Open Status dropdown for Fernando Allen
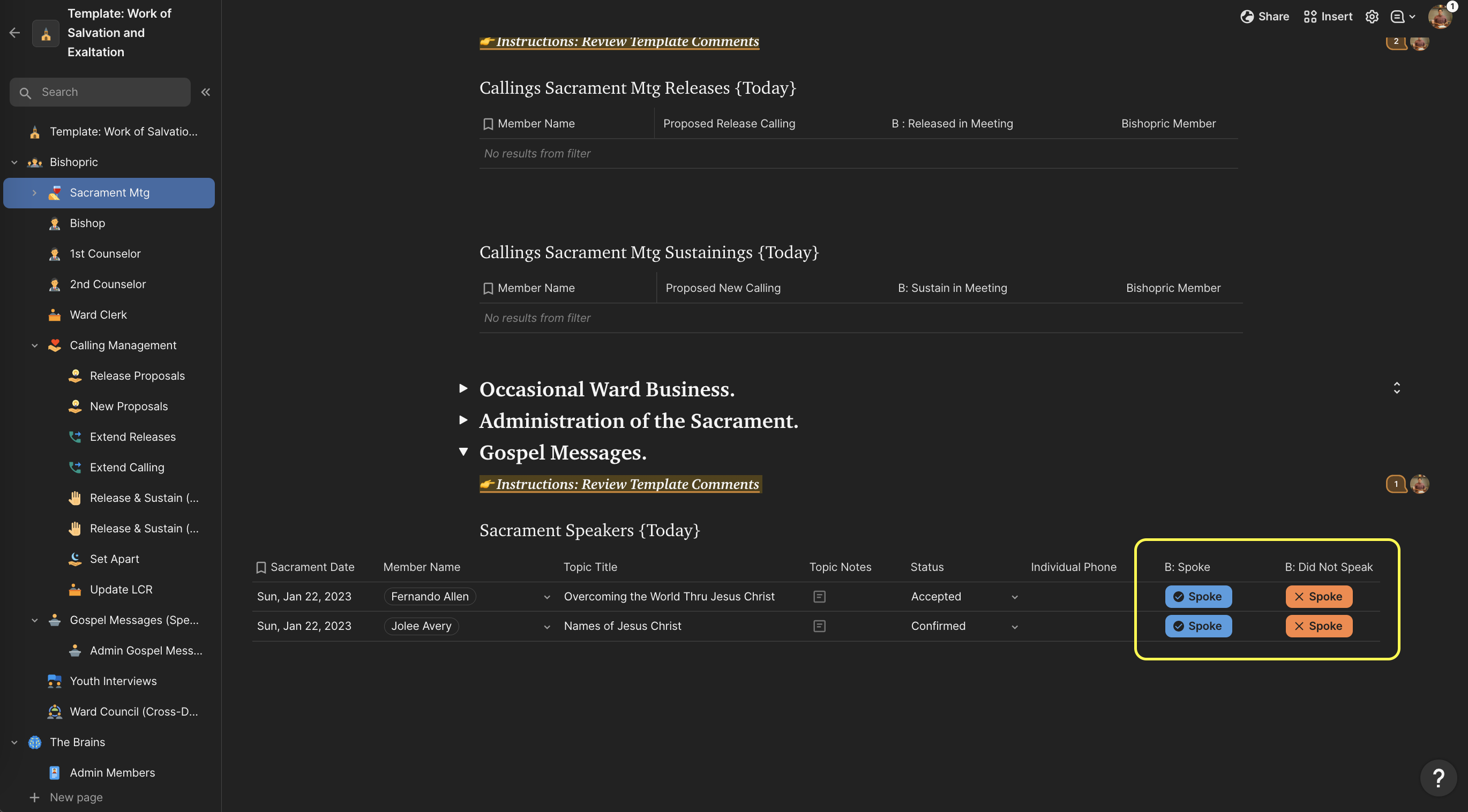The width and height of the screenshot is (1468, 812). 1014,597
